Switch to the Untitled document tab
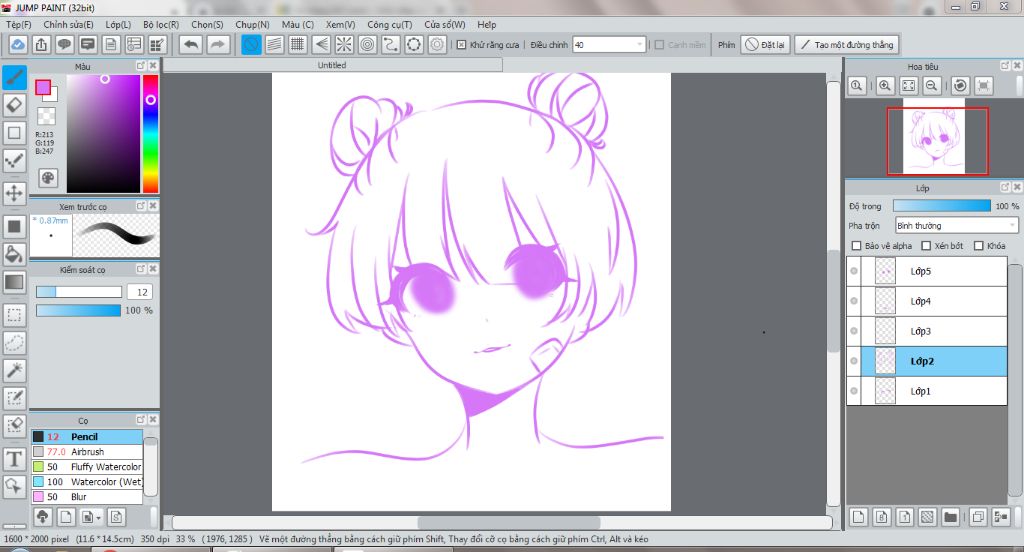 click(332, 65)
